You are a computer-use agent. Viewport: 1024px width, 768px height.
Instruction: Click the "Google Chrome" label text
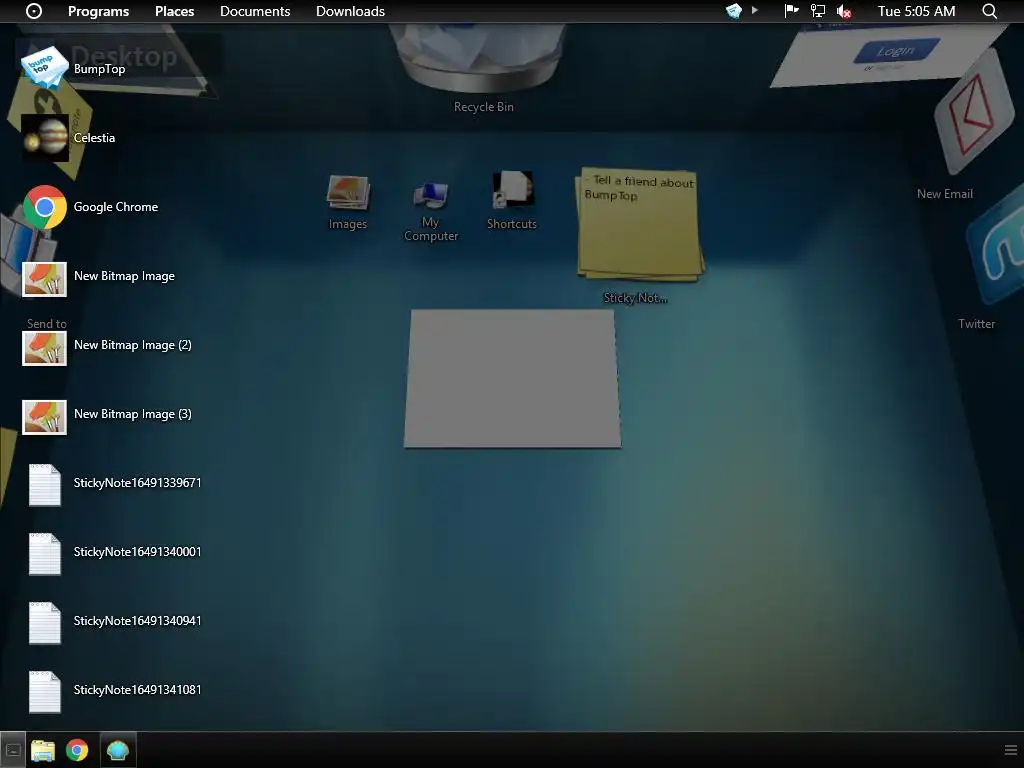click(x=116, y=207)
